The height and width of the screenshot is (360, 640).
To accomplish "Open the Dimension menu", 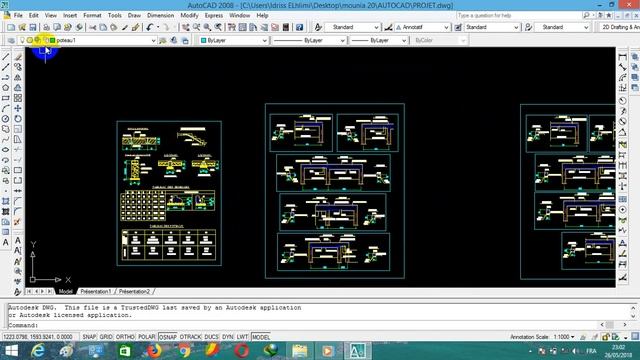I will (x=160, y=16).
